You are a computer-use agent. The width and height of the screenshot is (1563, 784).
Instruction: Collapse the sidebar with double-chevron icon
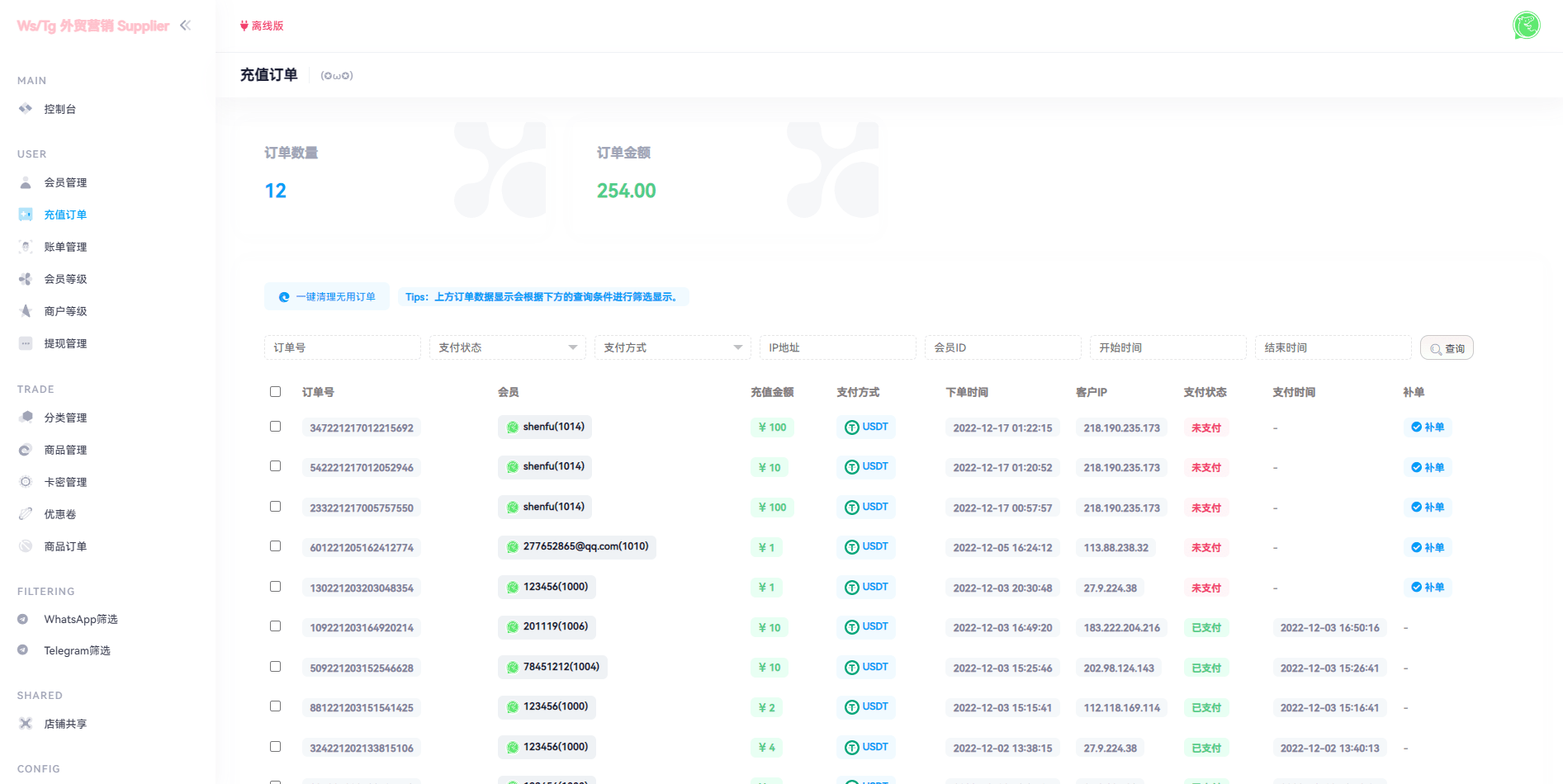[x=185, y=26]
